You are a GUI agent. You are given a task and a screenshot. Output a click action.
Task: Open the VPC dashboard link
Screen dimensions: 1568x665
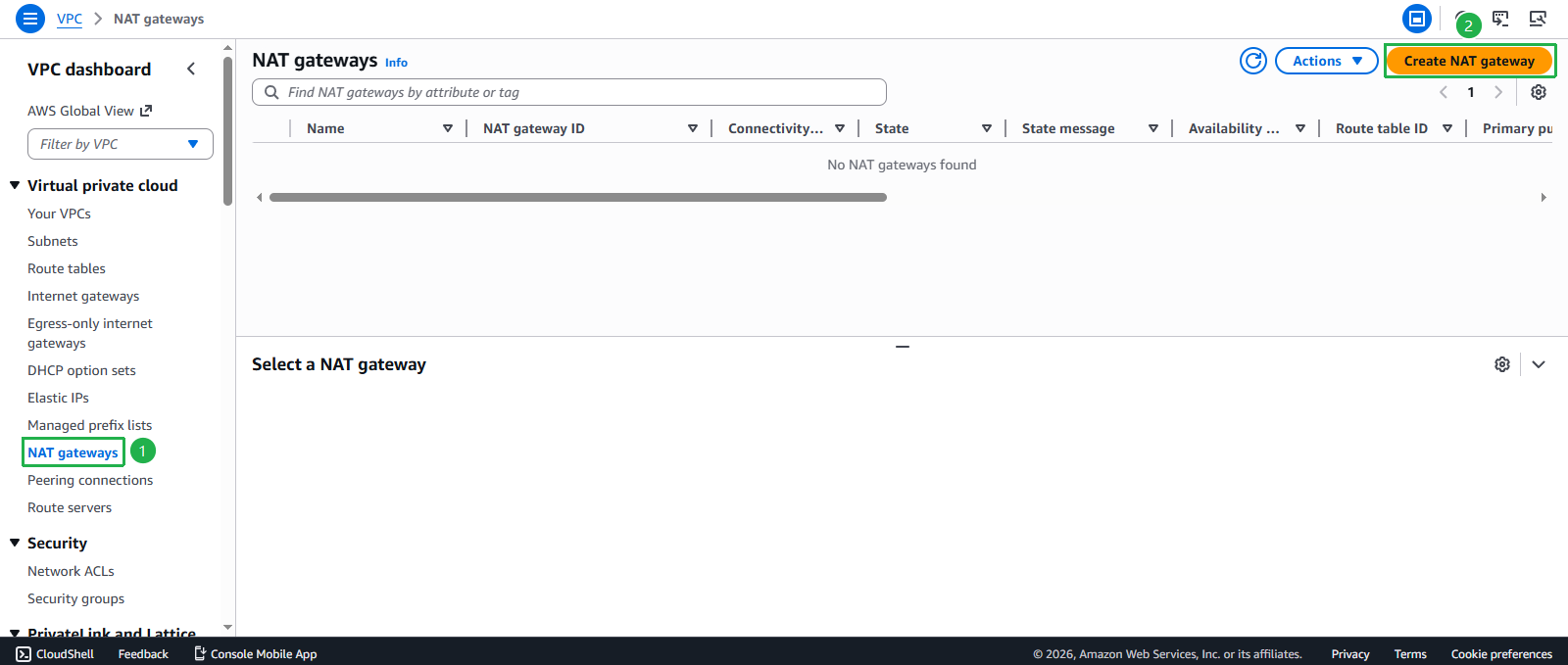click(89, 69)
